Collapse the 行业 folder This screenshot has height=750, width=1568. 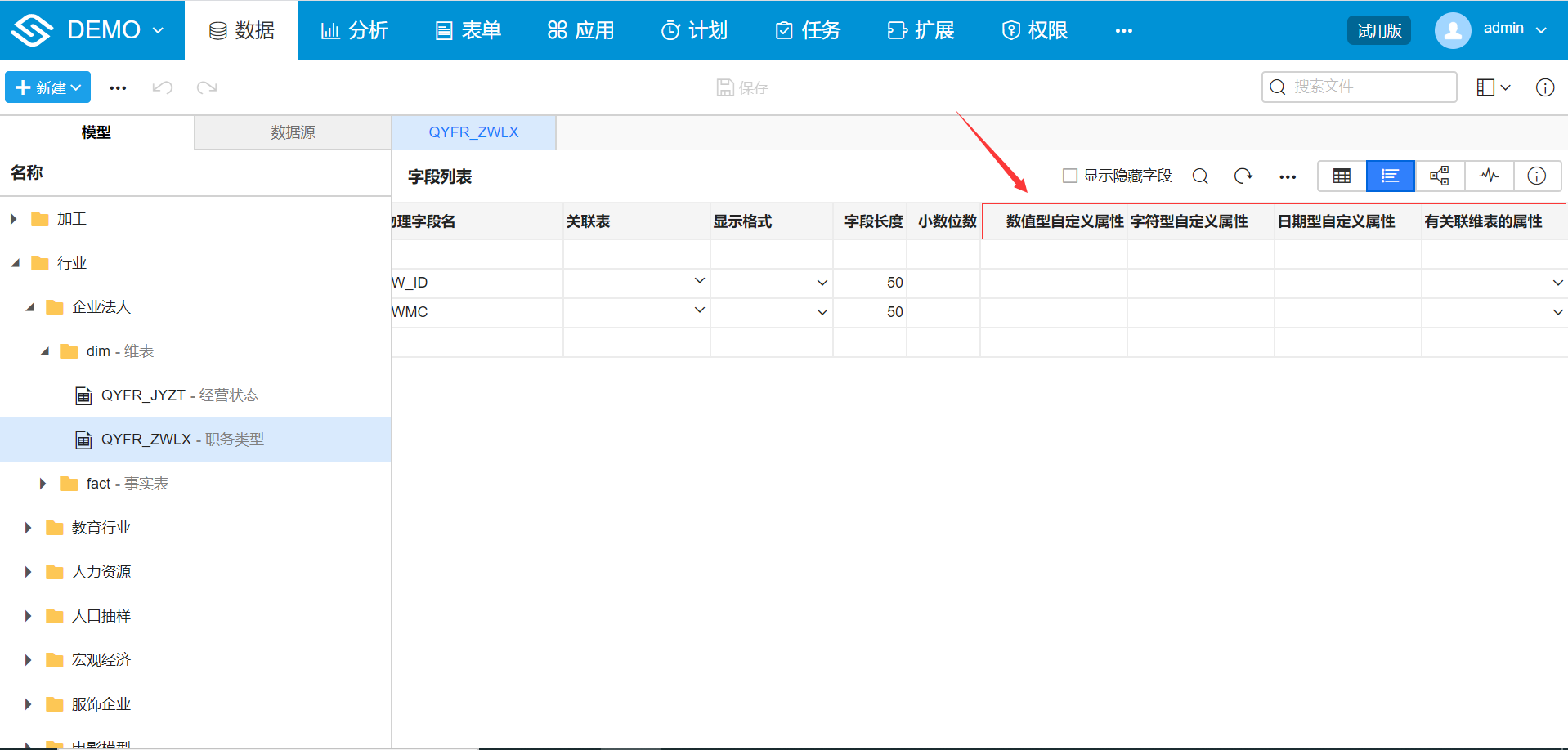(x=15, y=263)
